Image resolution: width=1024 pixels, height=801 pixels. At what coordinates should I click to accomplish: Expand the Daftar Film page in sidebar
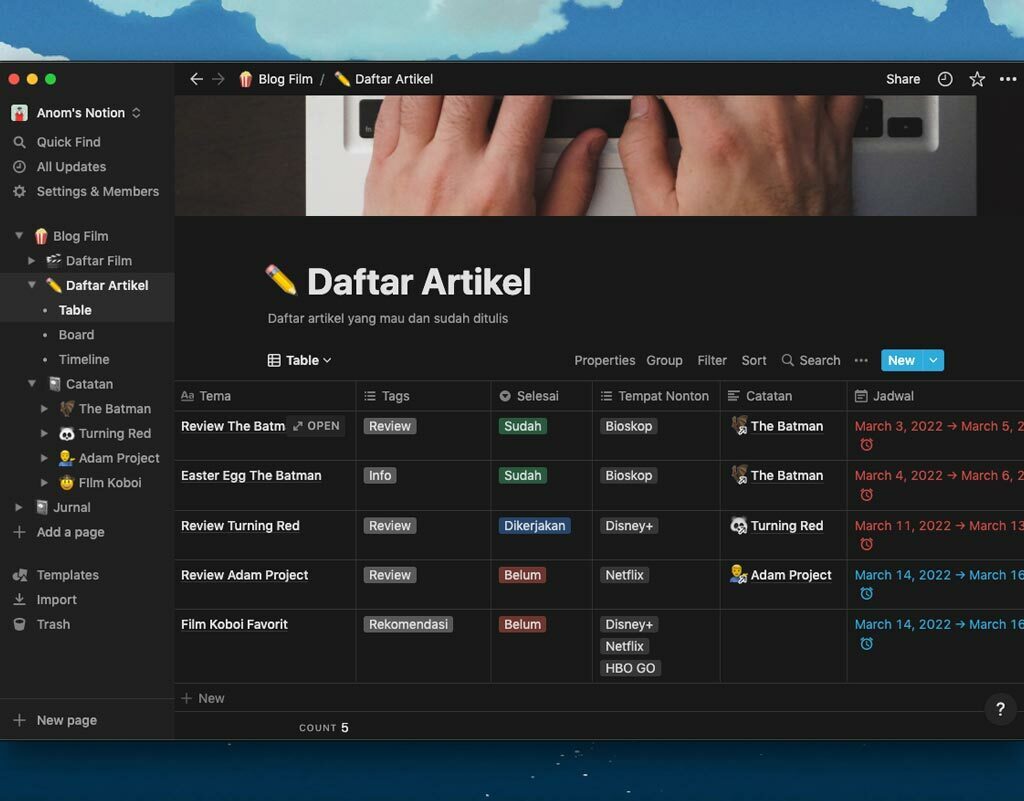point(32,260)
